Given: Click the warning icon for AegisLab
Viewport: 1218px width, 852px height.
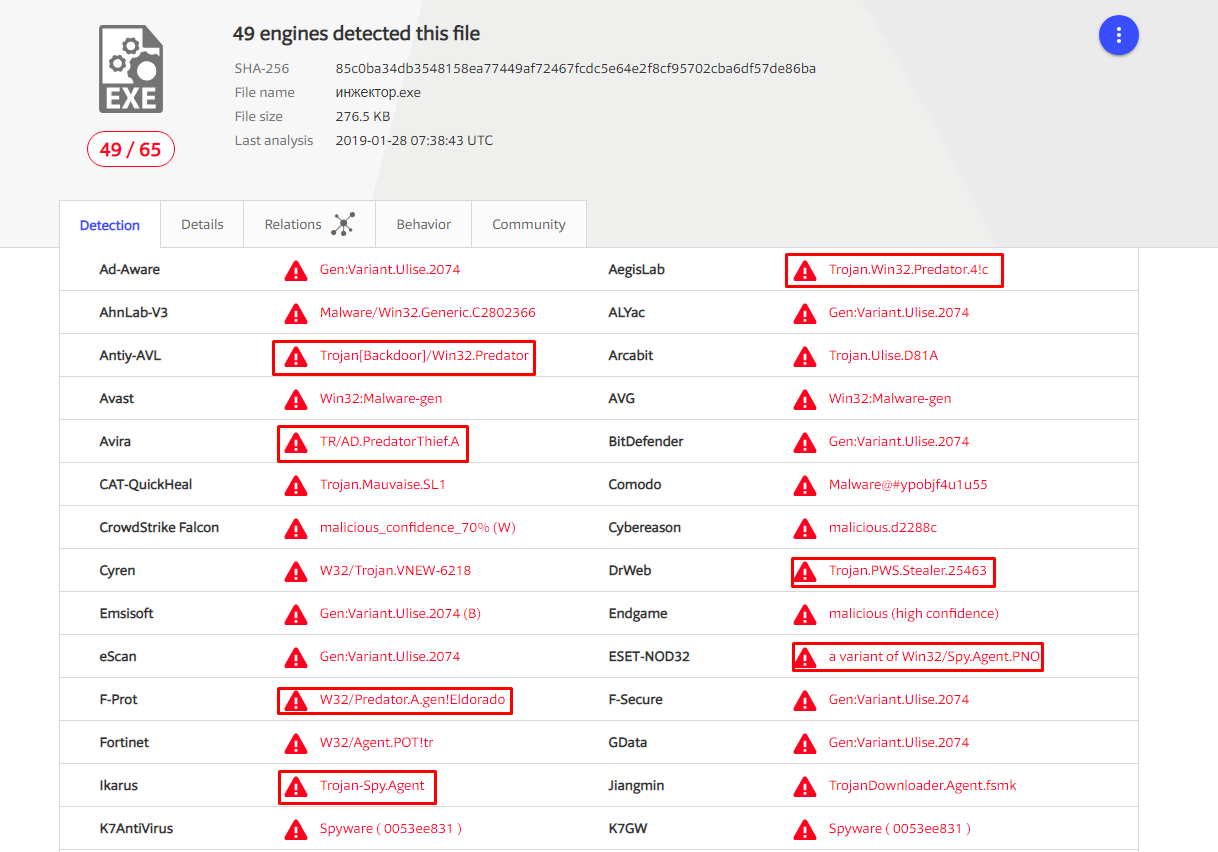Looking at the screenshot, I should point(804,270).
